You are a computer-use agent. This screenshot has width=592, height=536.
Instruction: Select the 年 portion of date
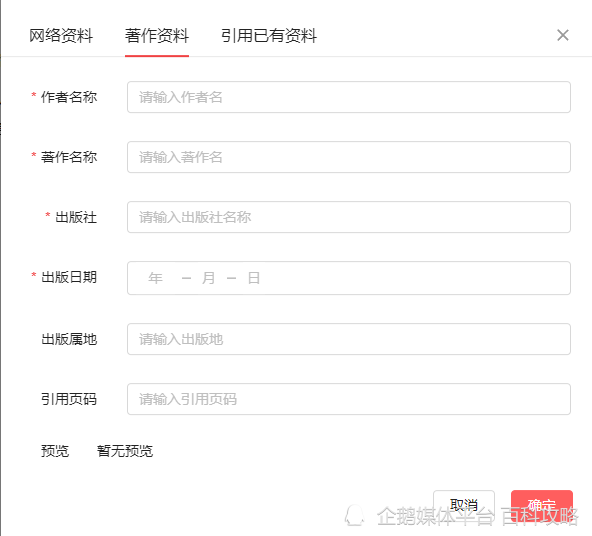pos(155,278)
